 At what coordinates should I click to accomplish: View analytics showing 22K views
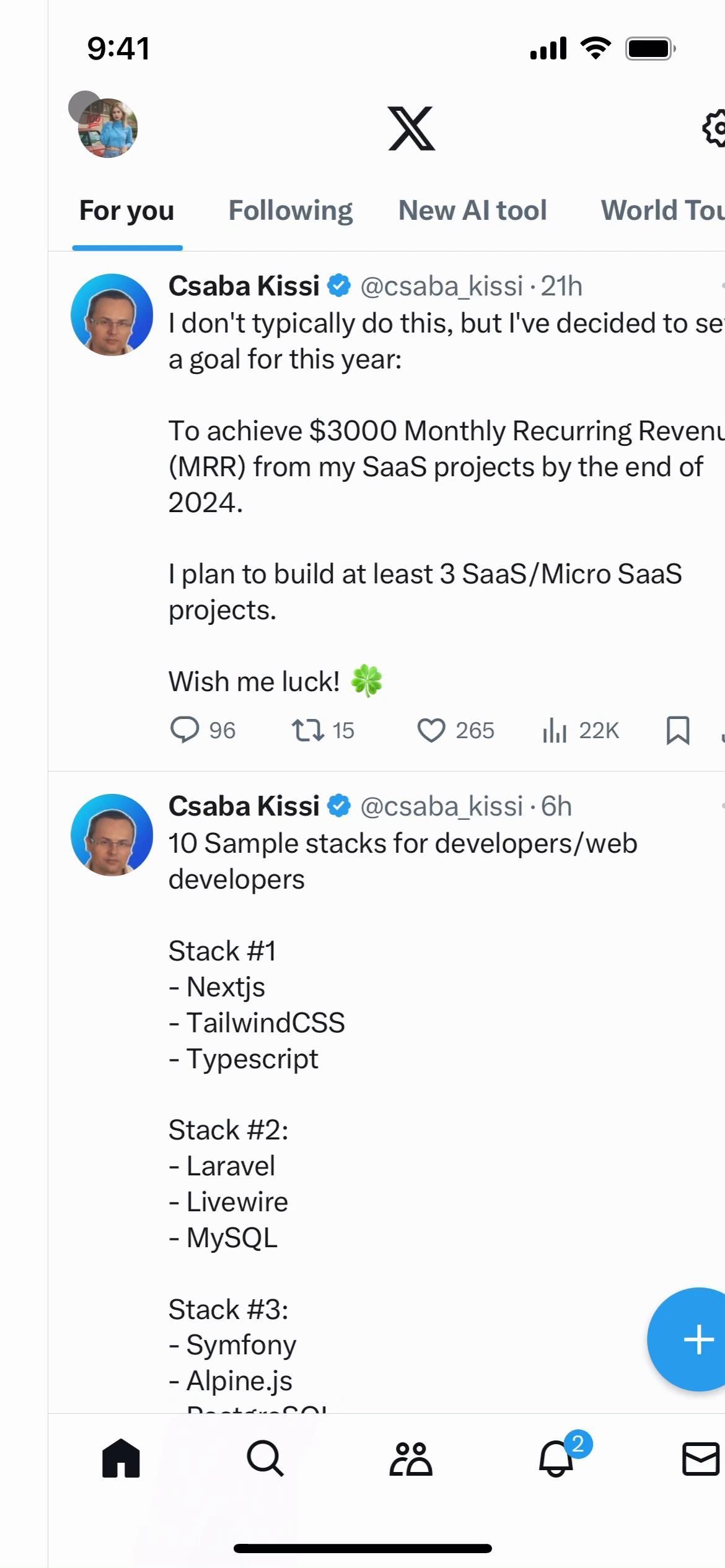555,730
